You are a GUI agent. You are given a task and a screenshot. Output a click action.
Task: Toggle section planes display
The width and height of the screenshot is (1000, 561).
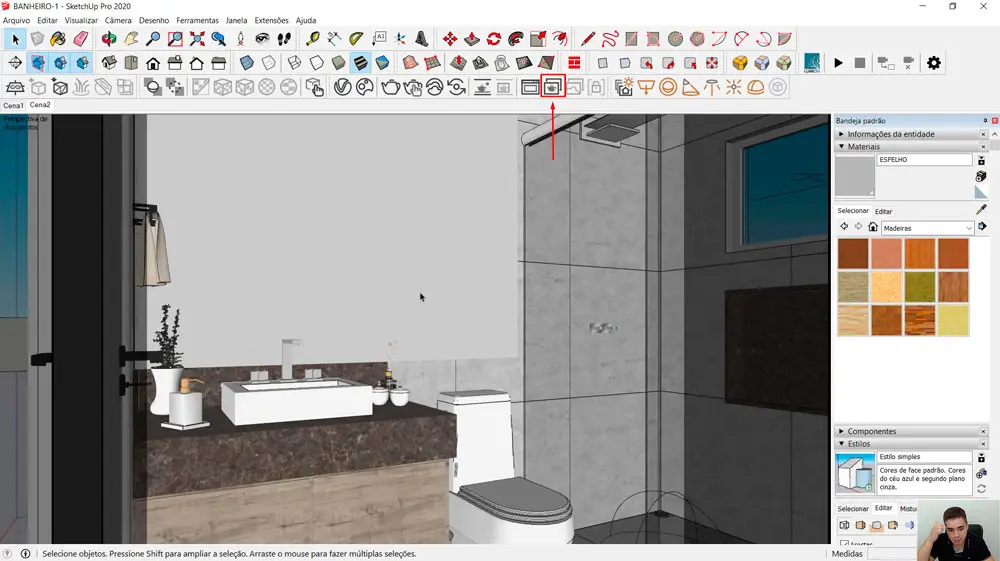click(x=38, y=63)
